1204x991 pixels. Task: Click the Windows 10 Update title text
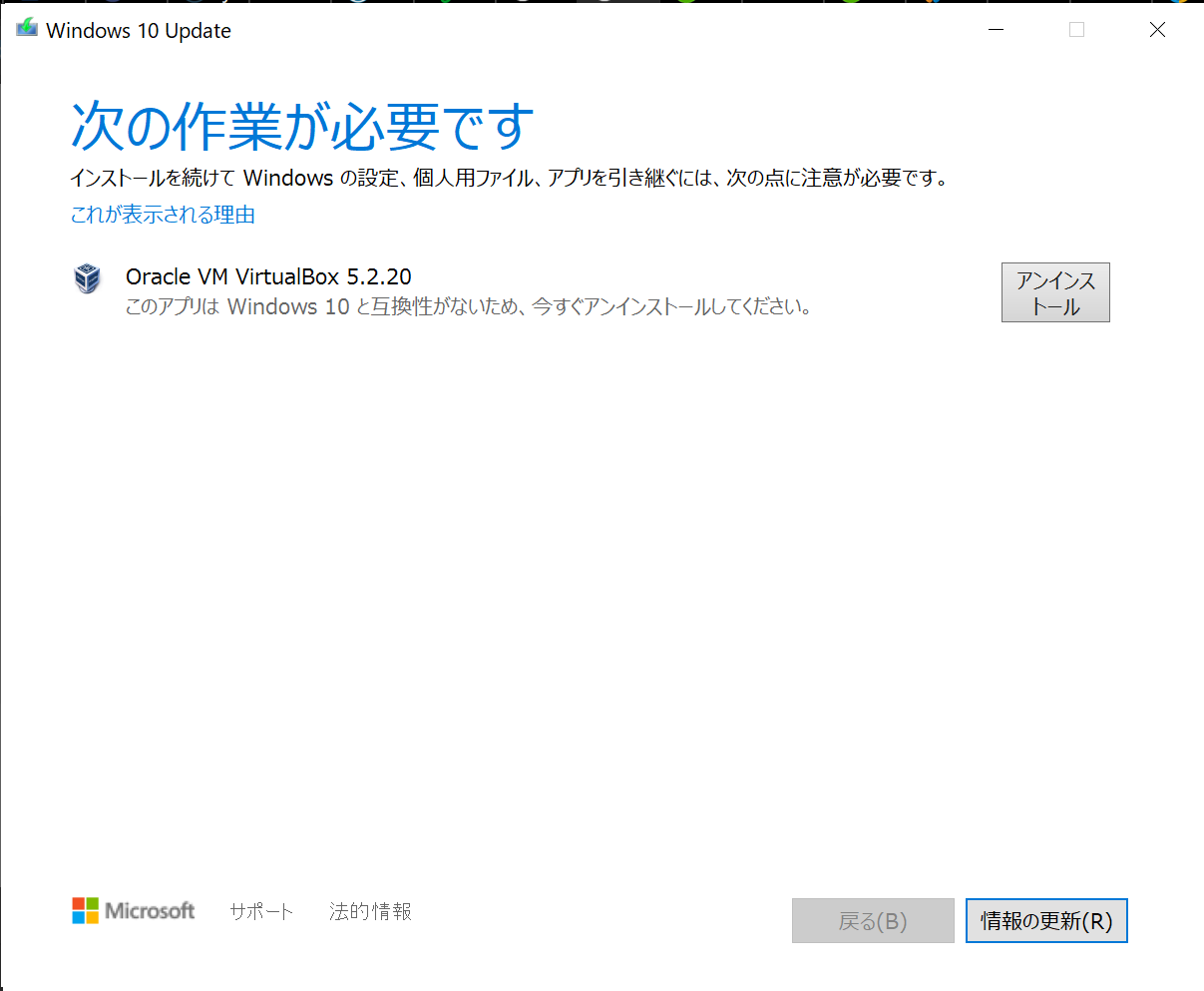click(x=139, y=31)
